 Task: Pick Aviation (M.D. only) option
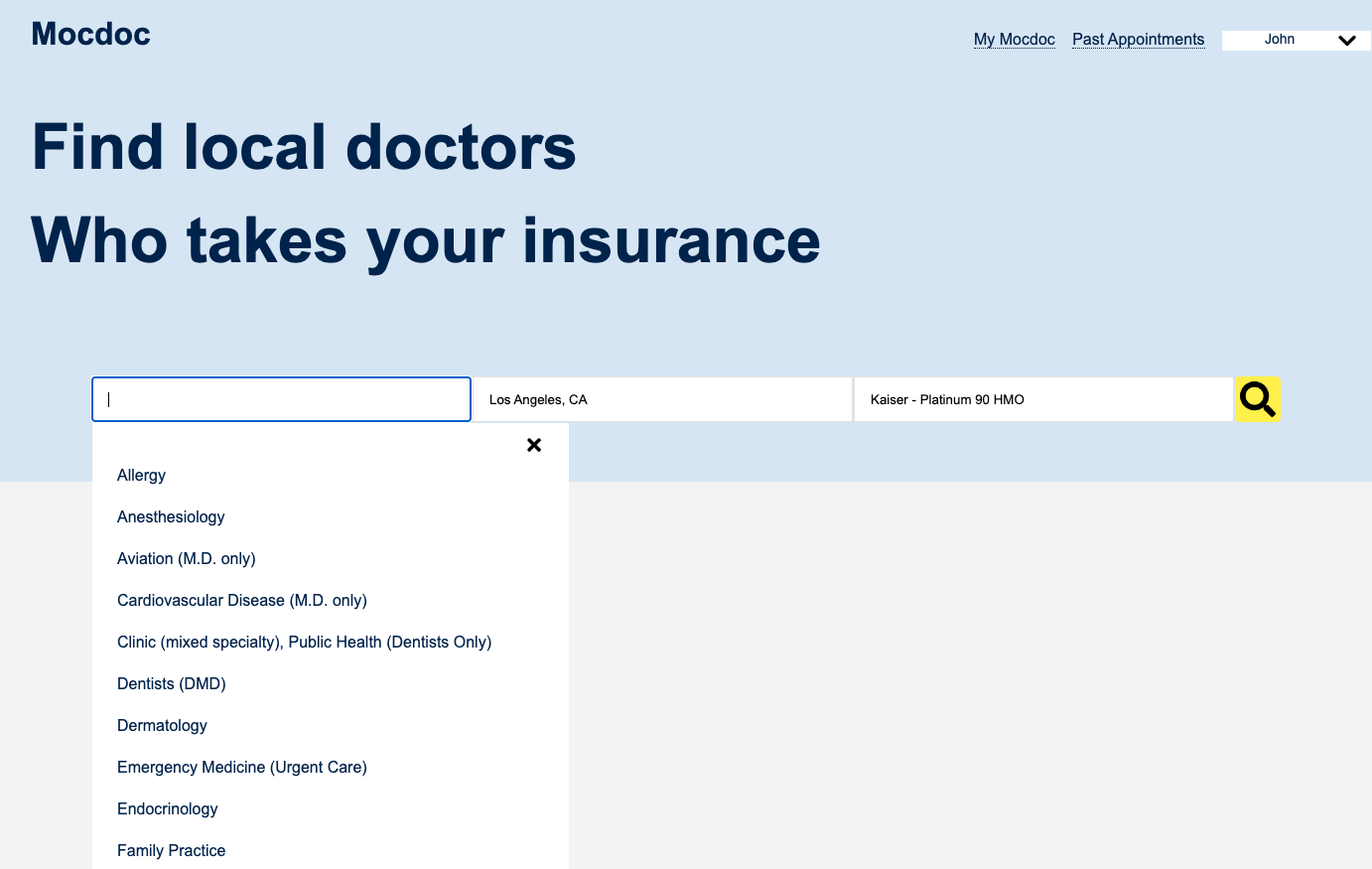tap(187, 559)
